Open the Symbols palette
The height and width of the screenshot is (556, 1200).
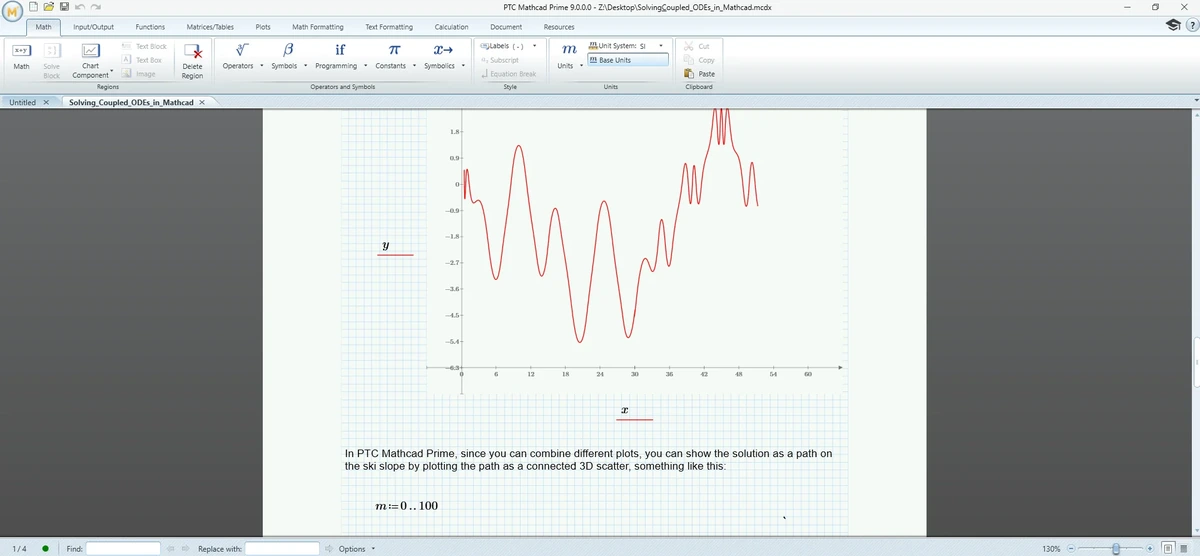point(287,57)
